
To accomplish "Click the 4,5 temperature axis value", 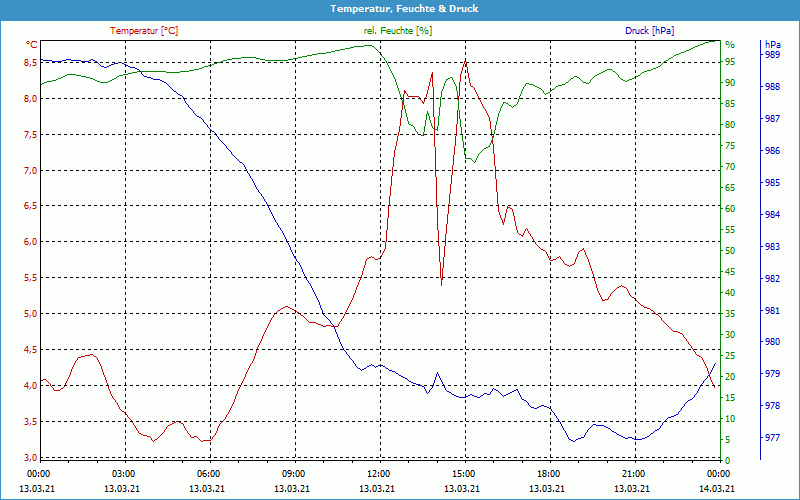I will tap(31, 350).
